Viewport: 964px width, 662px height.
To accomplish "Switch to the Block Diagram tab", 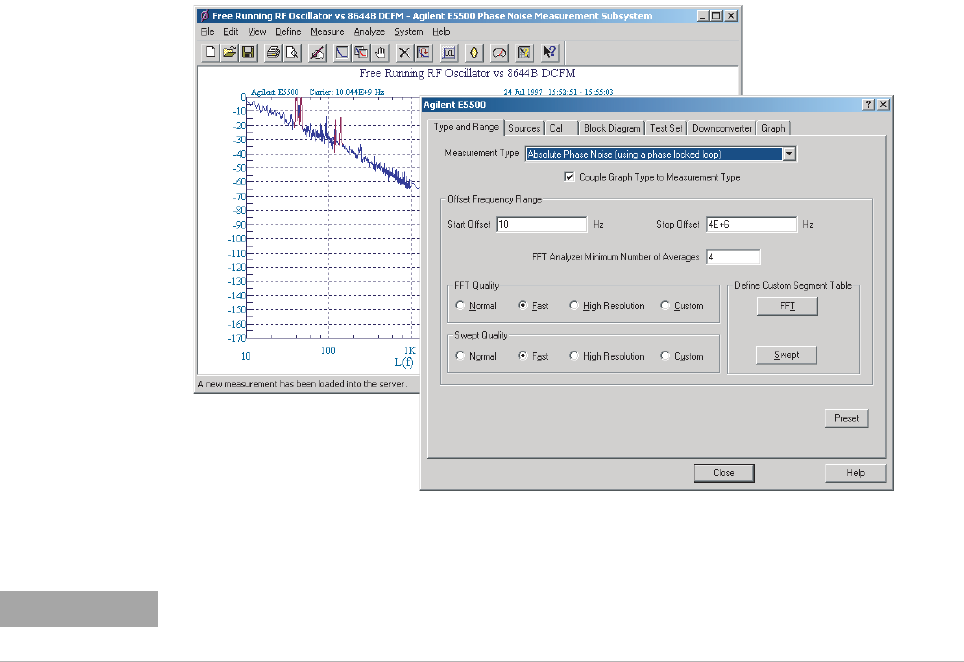I will point(611,128).
